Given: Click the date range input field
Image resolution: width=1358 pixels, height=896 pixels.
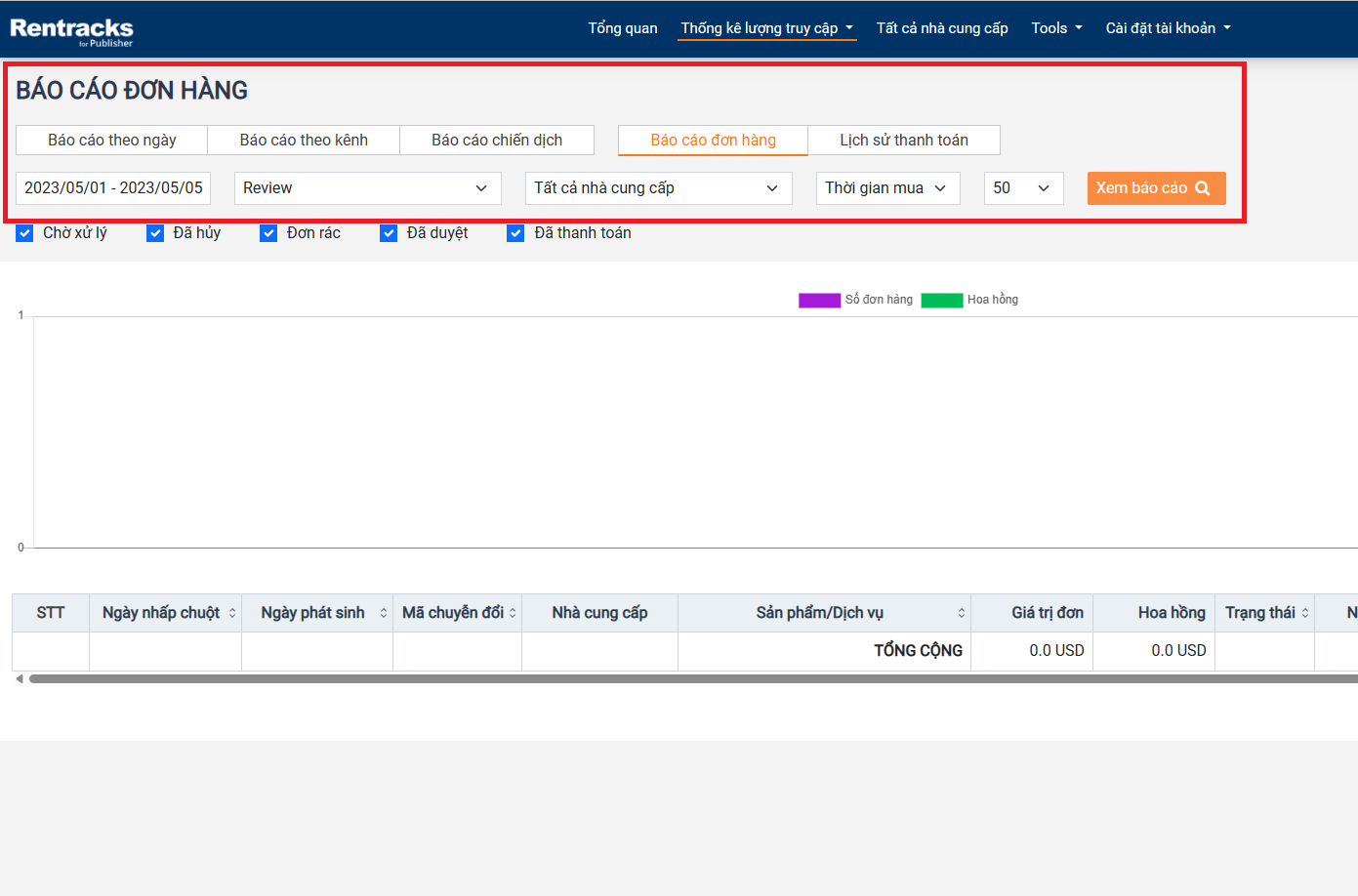Looking at the screenshot, I should coord(113,188).
